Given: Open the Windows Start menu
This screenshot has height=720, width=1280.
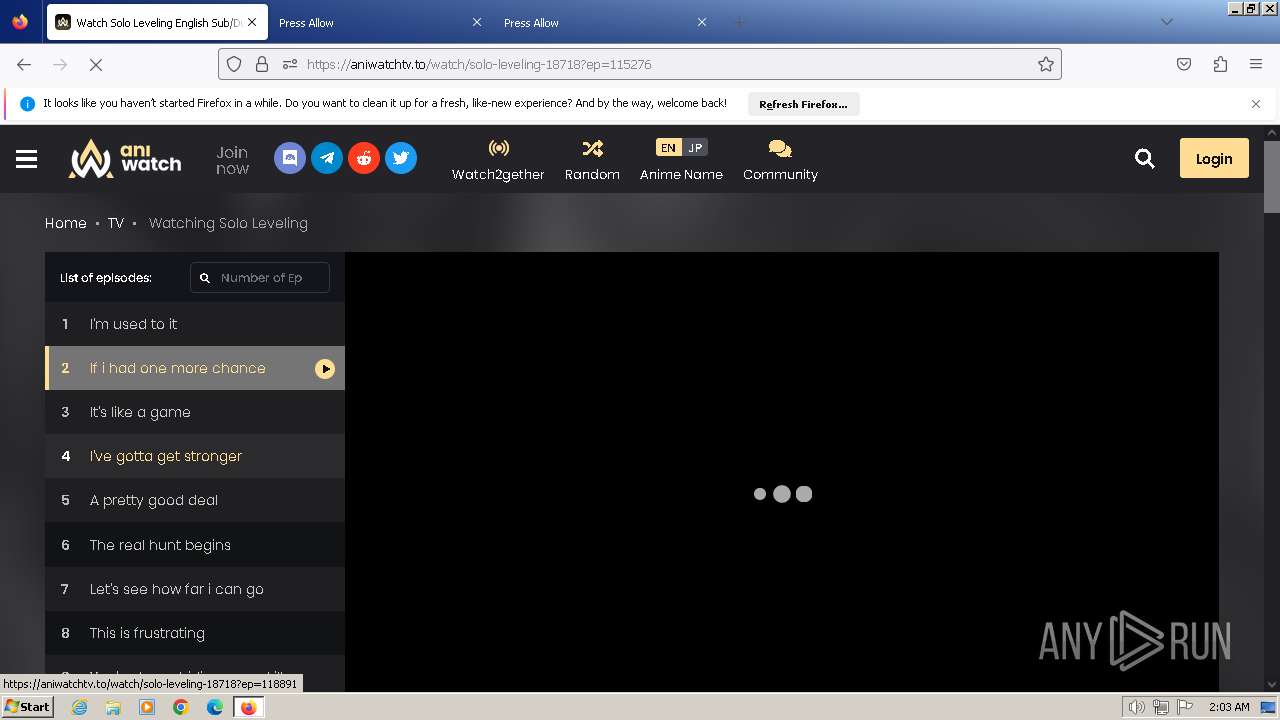Looking at the screenshot, I should tap(28, 707).
